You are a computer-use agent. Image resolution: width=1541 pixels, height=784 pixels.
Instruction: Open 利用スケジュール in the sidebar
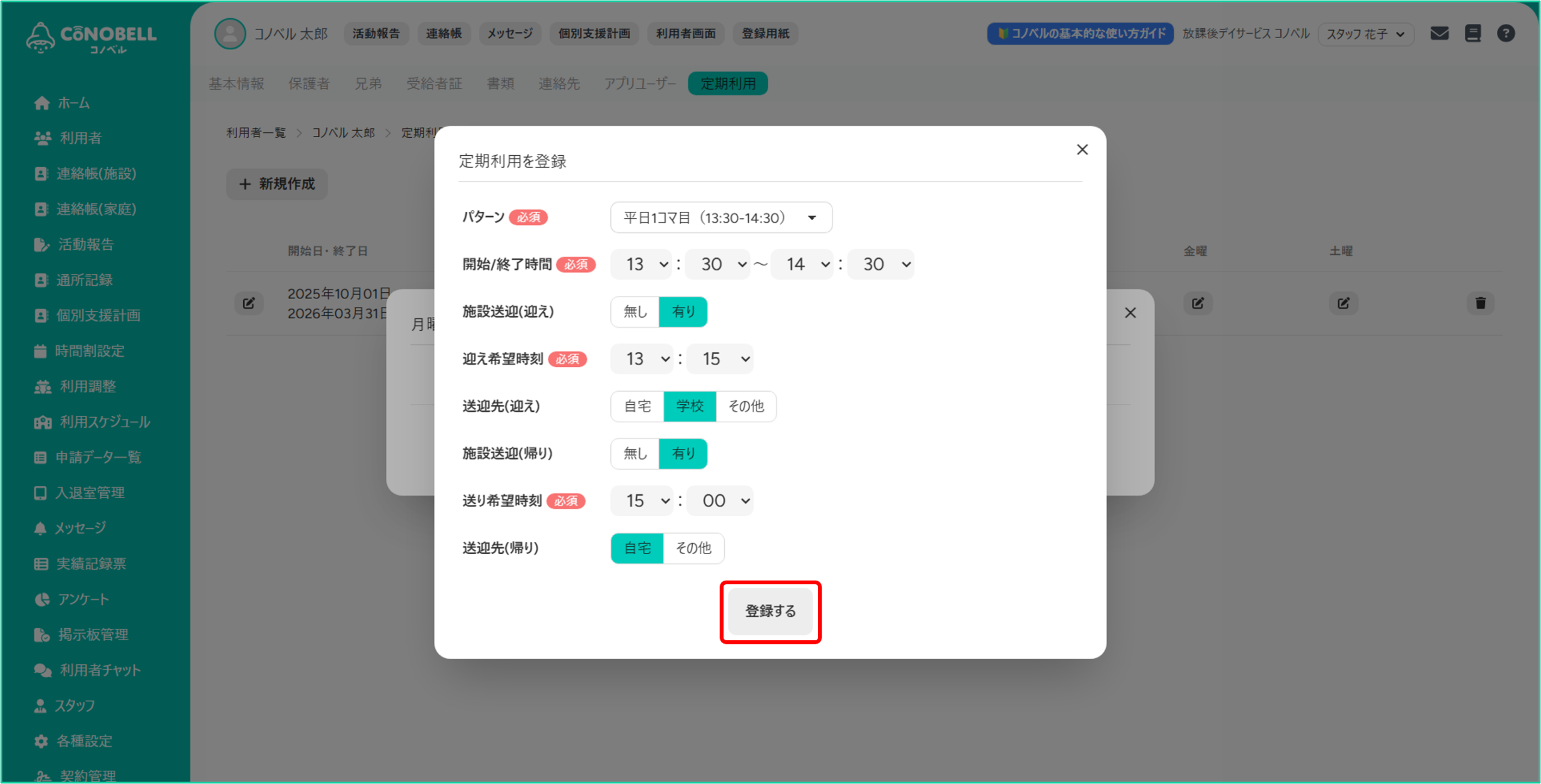[104, 422]
